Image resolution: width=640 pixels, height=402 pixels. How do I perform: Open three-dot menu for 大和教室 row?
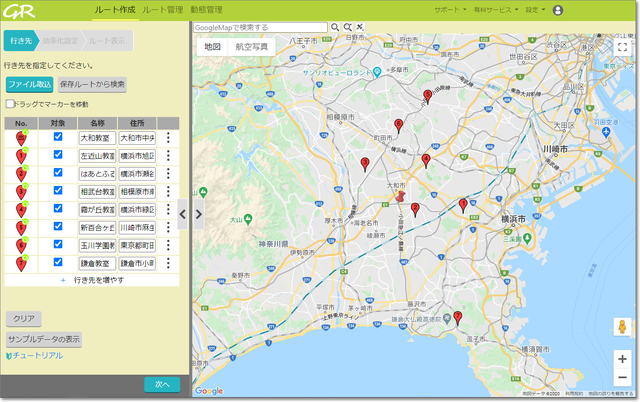(x=168, y=138)
